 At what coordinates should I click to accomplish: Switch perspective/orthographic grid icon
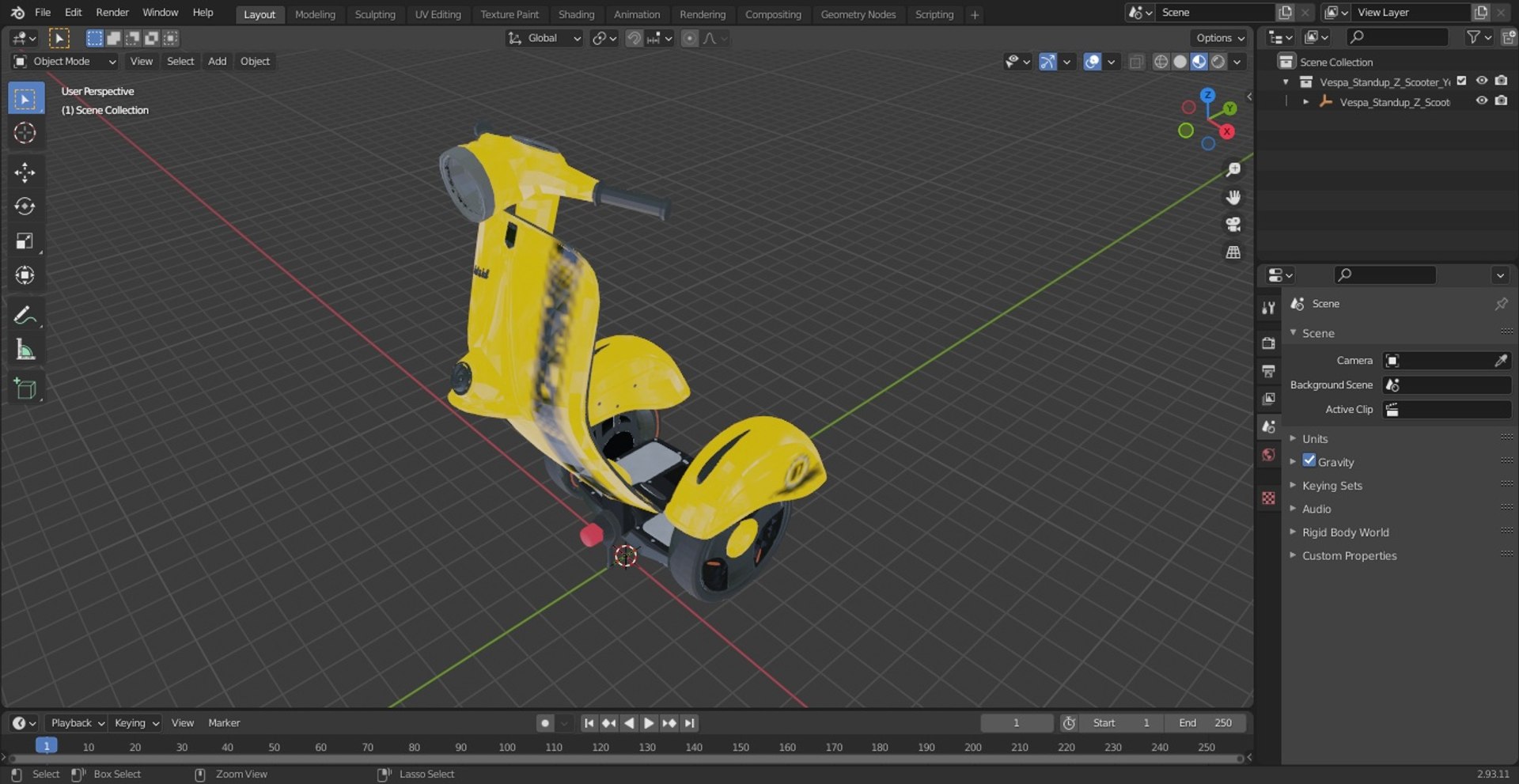(x=1233, y=252)
